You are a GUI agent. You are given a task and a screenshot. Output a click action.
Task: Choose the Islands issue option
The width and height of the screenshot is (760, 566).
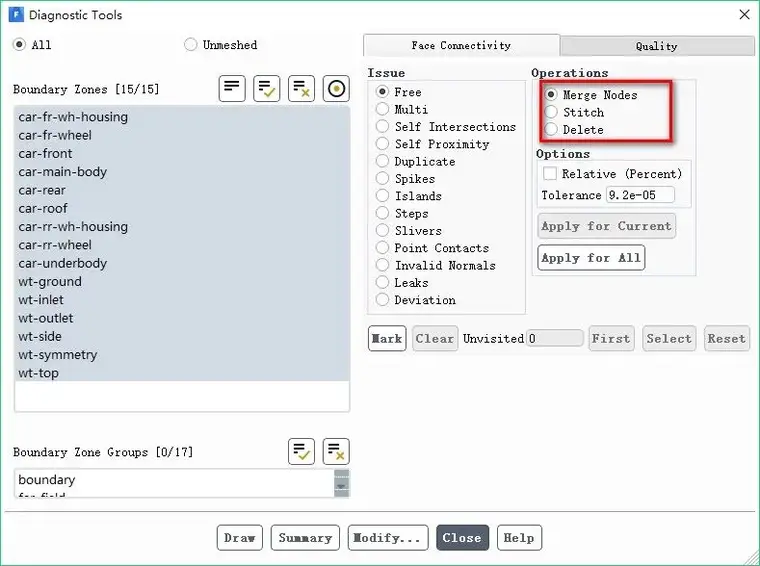(x=382, y=196)
